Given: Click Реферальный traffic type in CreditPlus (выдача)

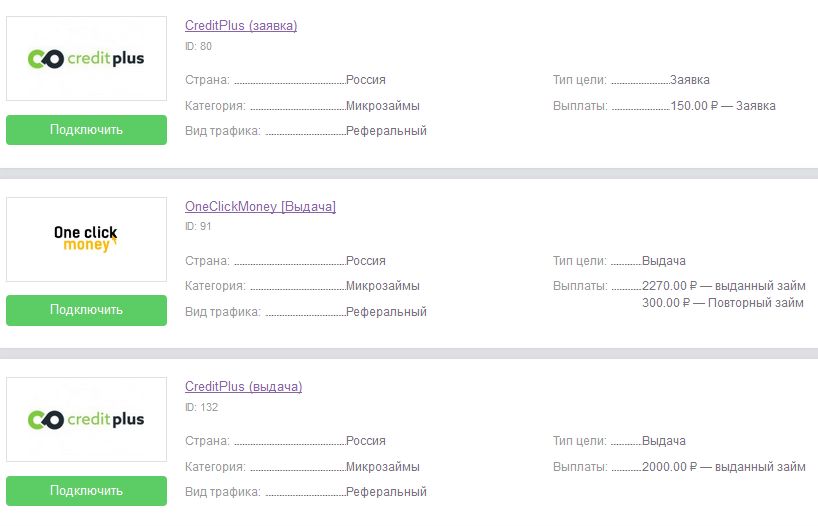Looking at the screenshot, I should (x=387, y=492).
